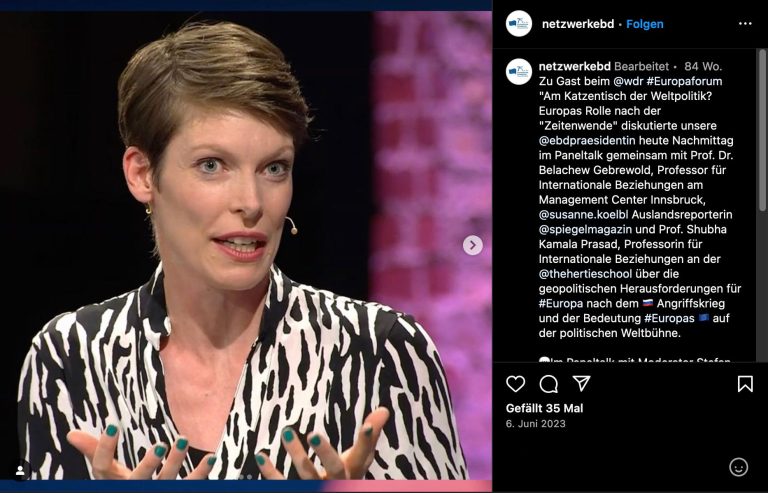Screen dimensions: 768x493
Task: Open netzwerkebd username in post header
Action: (577, 24)
